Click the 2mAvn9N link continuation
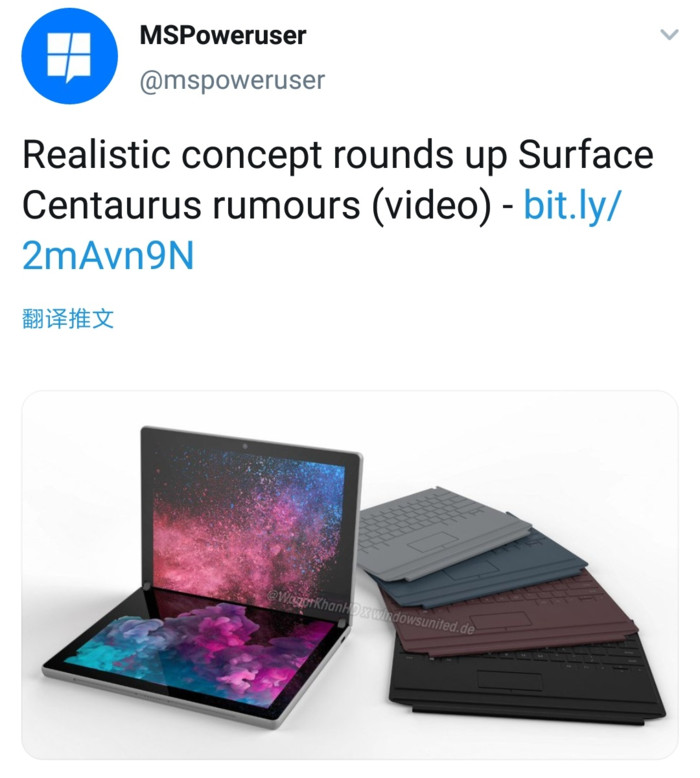 [108, 256]
